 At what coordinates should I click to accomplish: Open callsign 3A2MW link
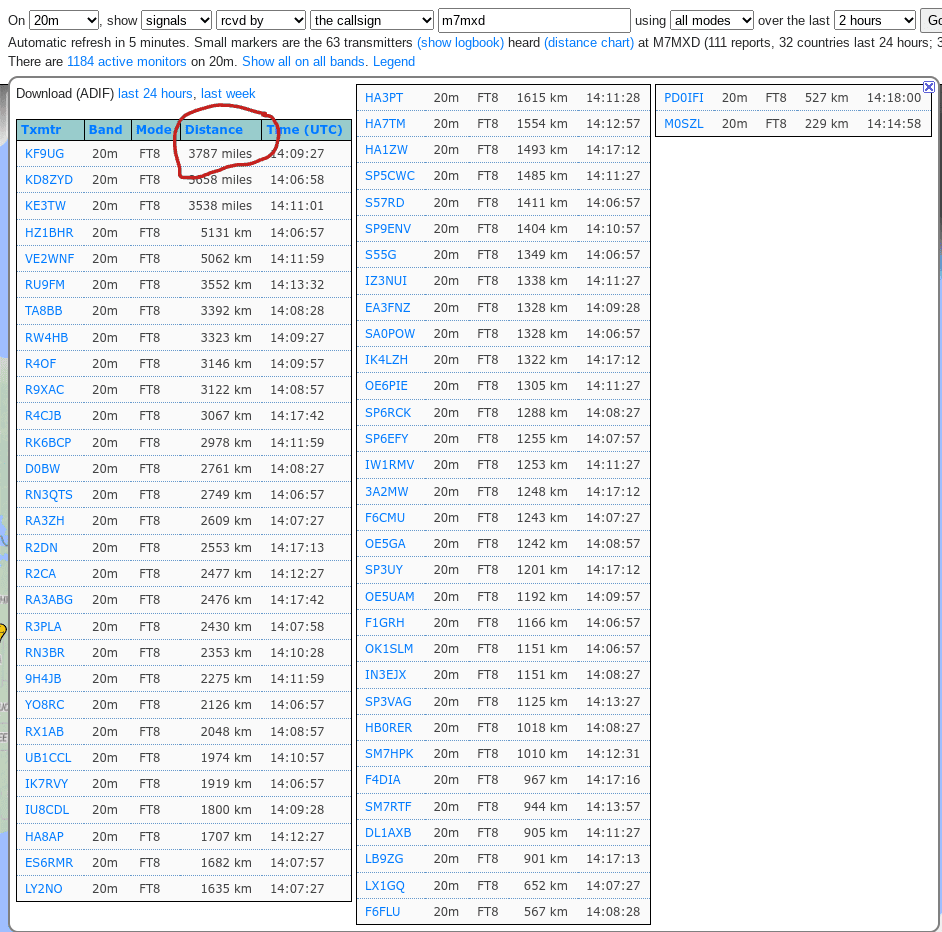click(386, 492)
